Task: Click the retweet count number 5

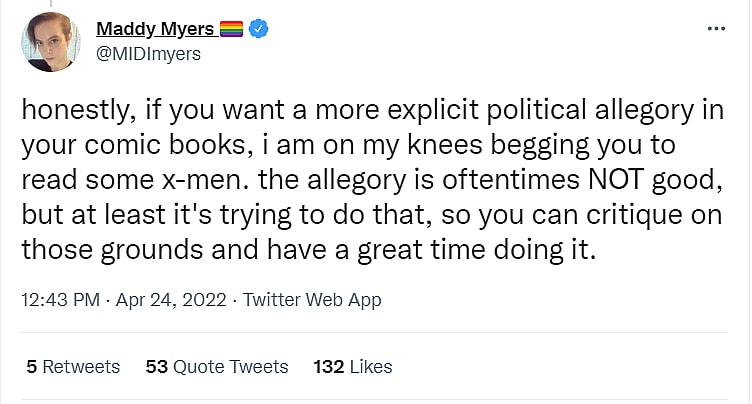Action: [x=32, y=367]
